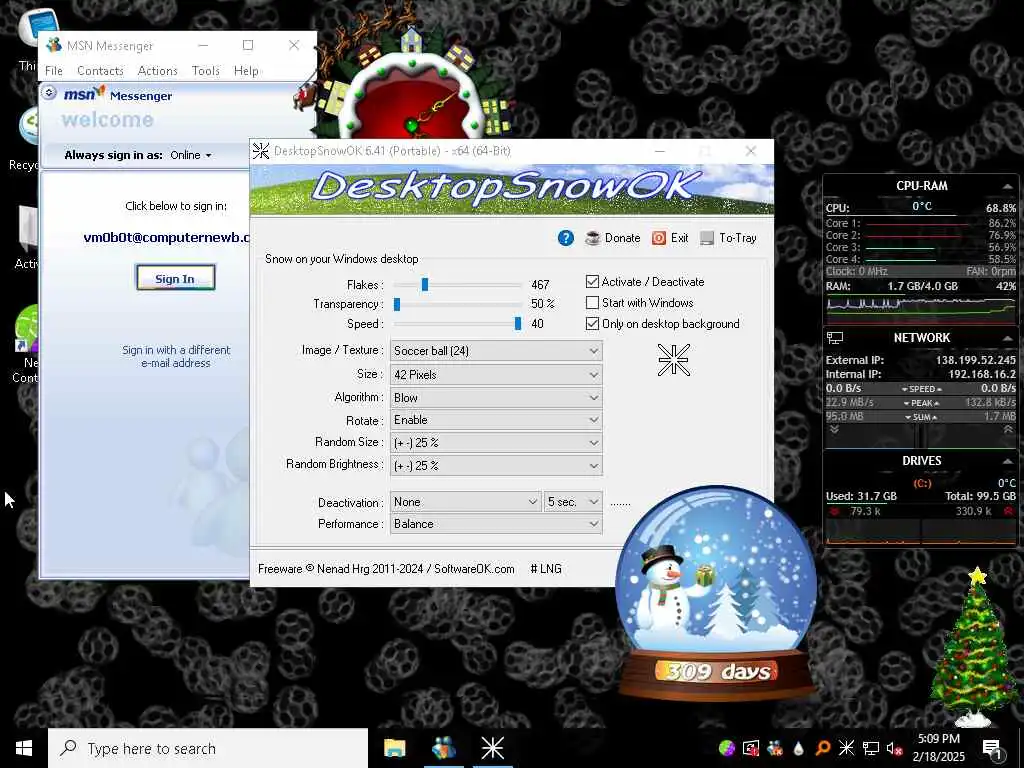
Task: Open the Online status dropdown in MSN Messenger
Action: [x=191, y=155]
